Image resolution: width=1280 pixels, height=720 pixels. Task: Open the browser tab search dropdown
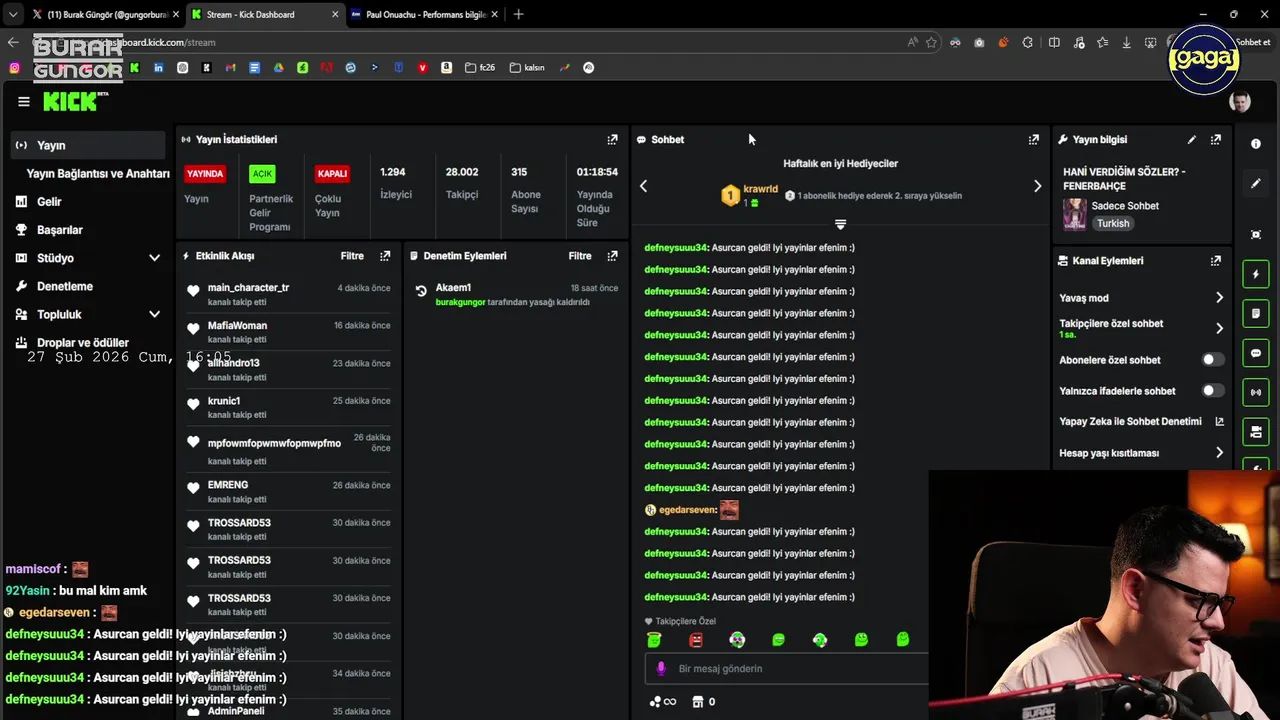(x=13, y=15)
